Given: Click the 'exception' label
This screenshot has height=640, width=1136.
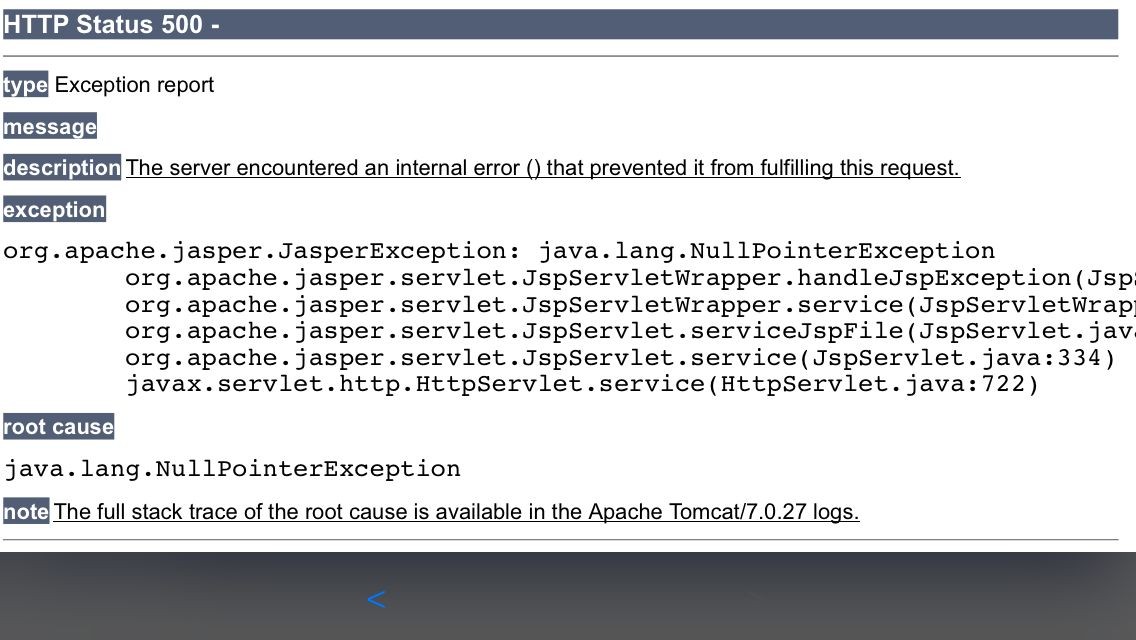Looking at the screenshot, I should 54,210.
